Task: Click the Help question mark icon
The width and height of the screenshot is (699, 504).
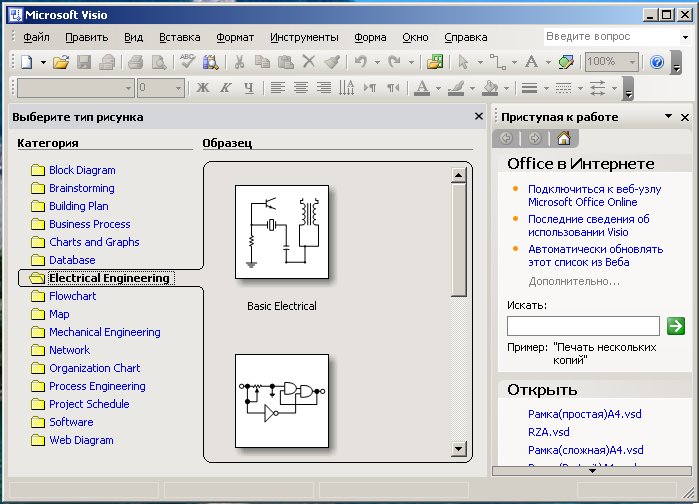Action: (x=657, y=62)
